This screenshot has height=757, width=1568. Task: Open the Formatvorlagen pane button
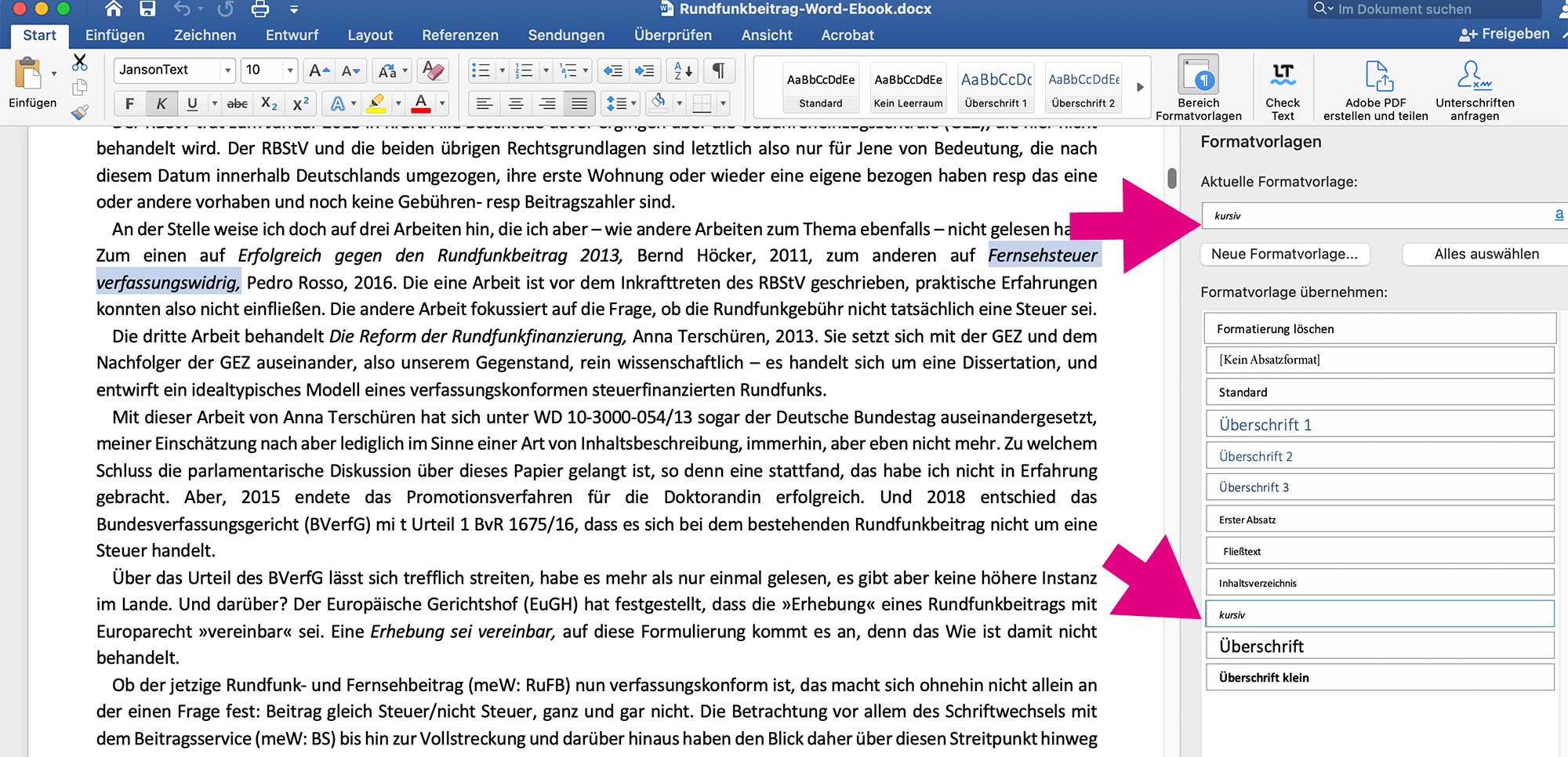[x=1198, y=87]
